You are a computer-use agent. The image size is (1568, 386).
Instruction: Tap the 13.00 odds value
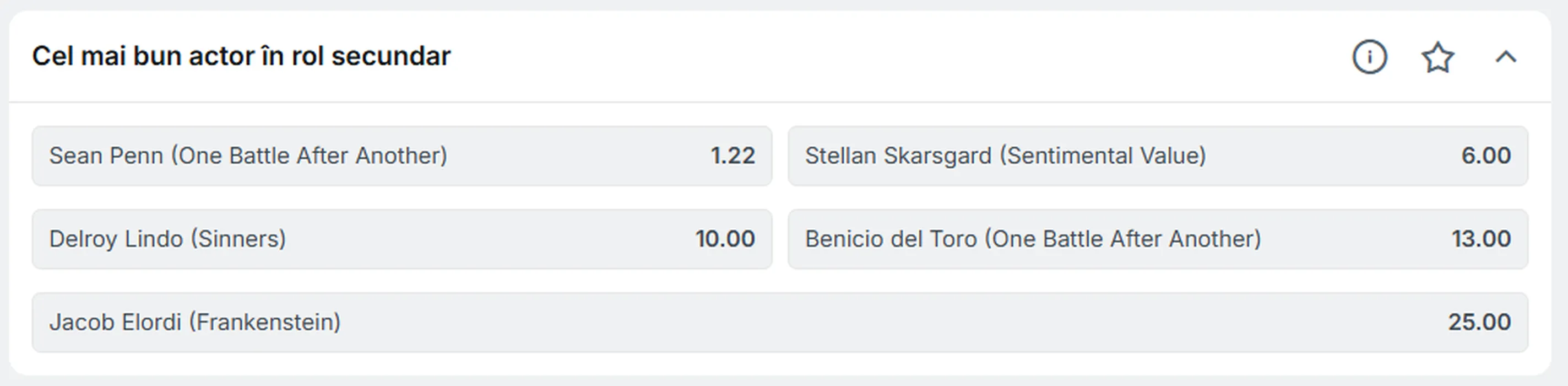[x=1481, y=239]
